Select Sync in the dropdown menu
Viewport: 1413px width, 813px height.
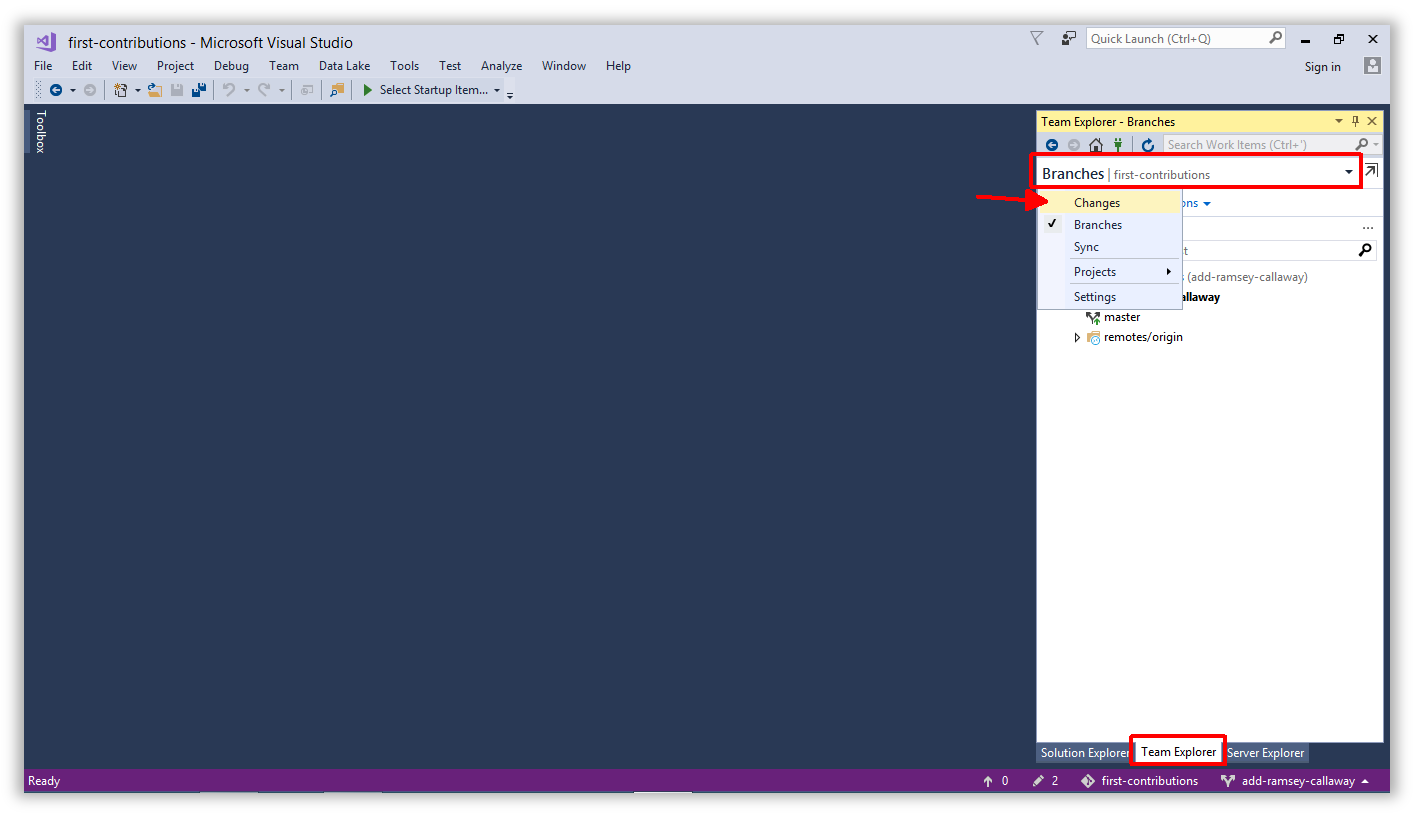1110,247
